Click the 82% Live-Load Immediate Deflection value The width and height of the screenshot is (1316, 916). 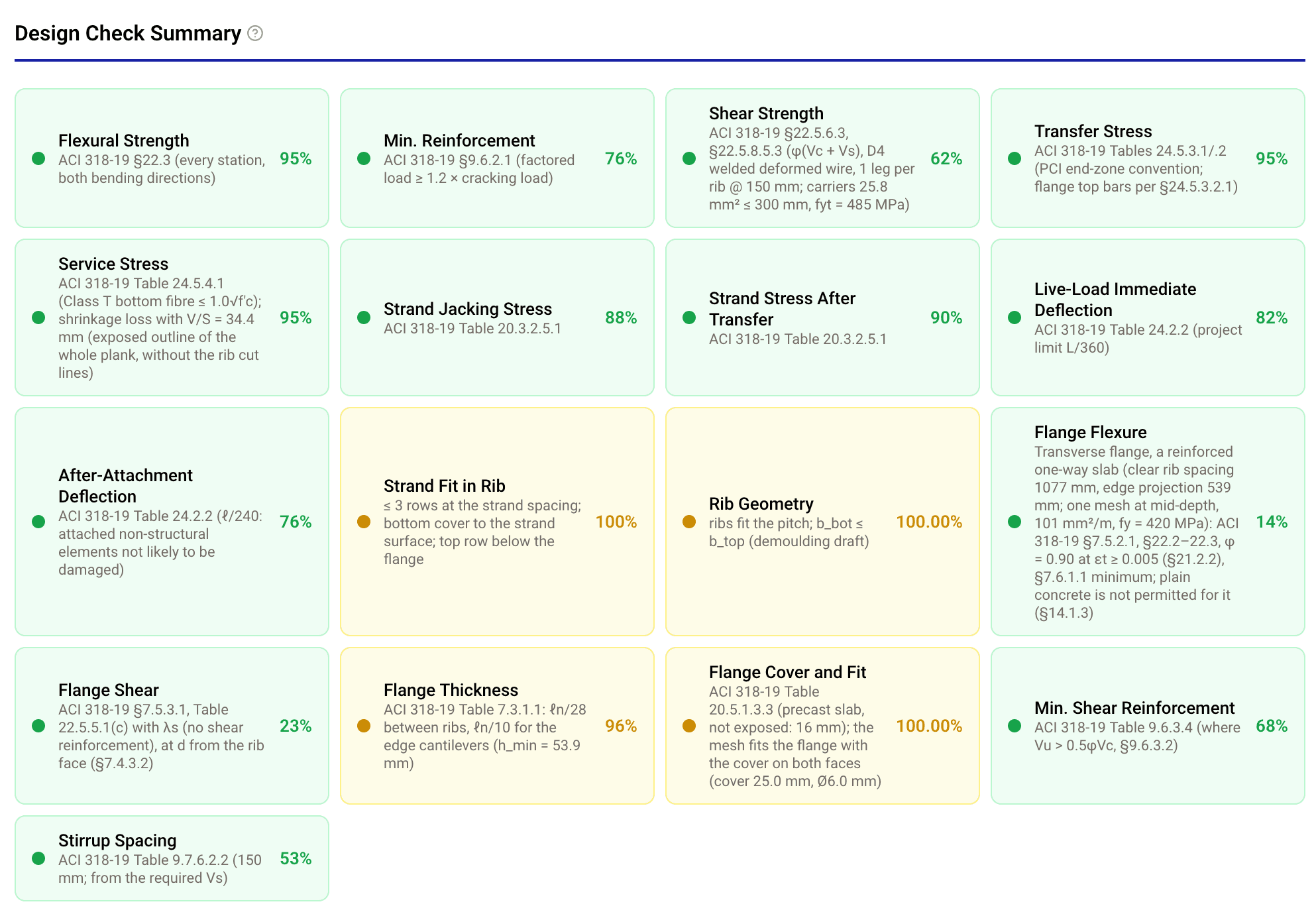point(1272,317)
